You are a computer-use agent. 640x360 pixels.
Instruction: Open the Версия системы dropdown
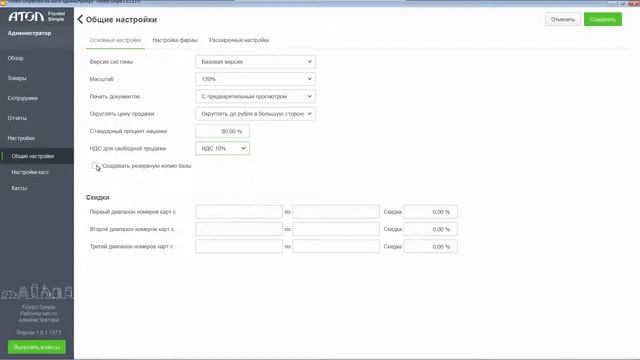(256, 62)
